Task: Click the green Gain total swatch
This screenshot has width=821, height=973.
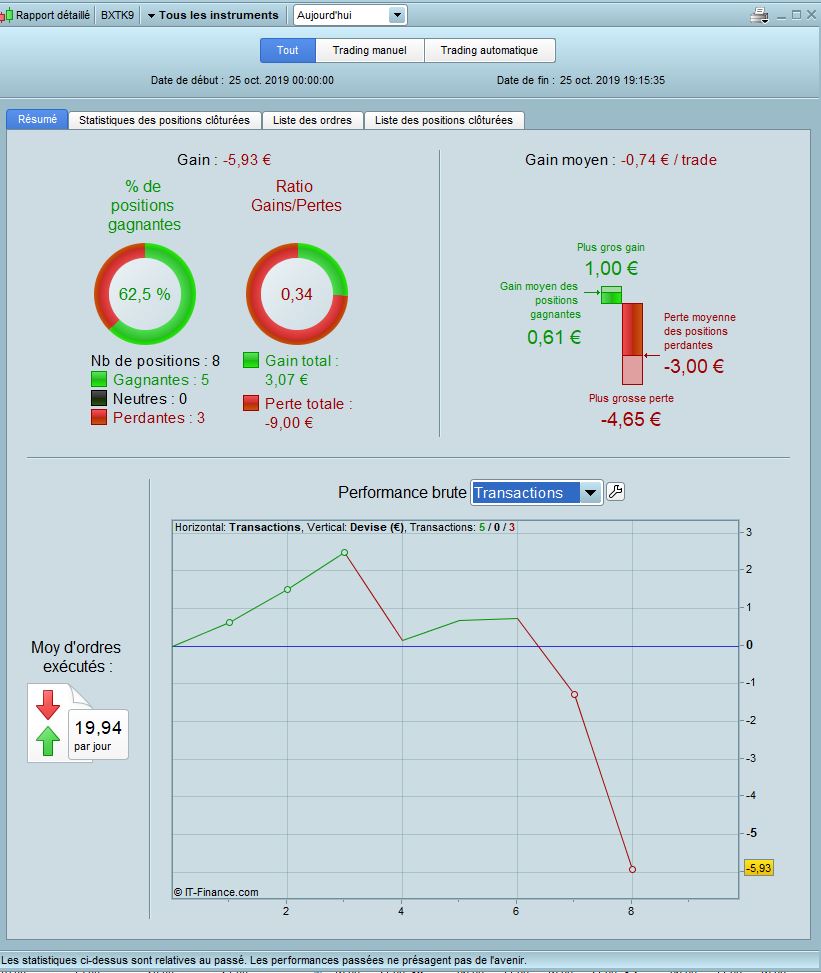Action: click(x=251, y=360)
